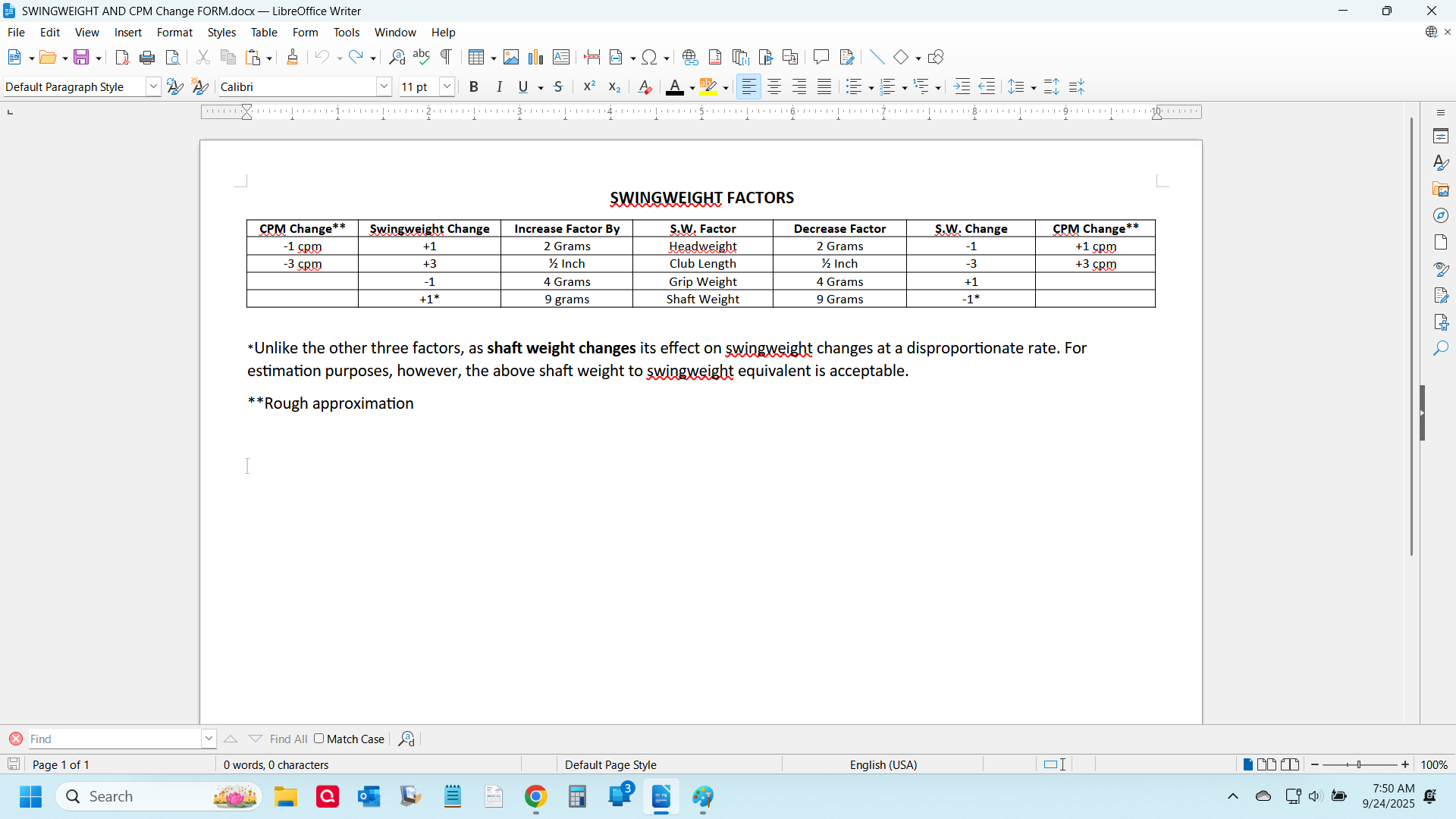
Task: Click the Find All button
Action: coord(288,739)
